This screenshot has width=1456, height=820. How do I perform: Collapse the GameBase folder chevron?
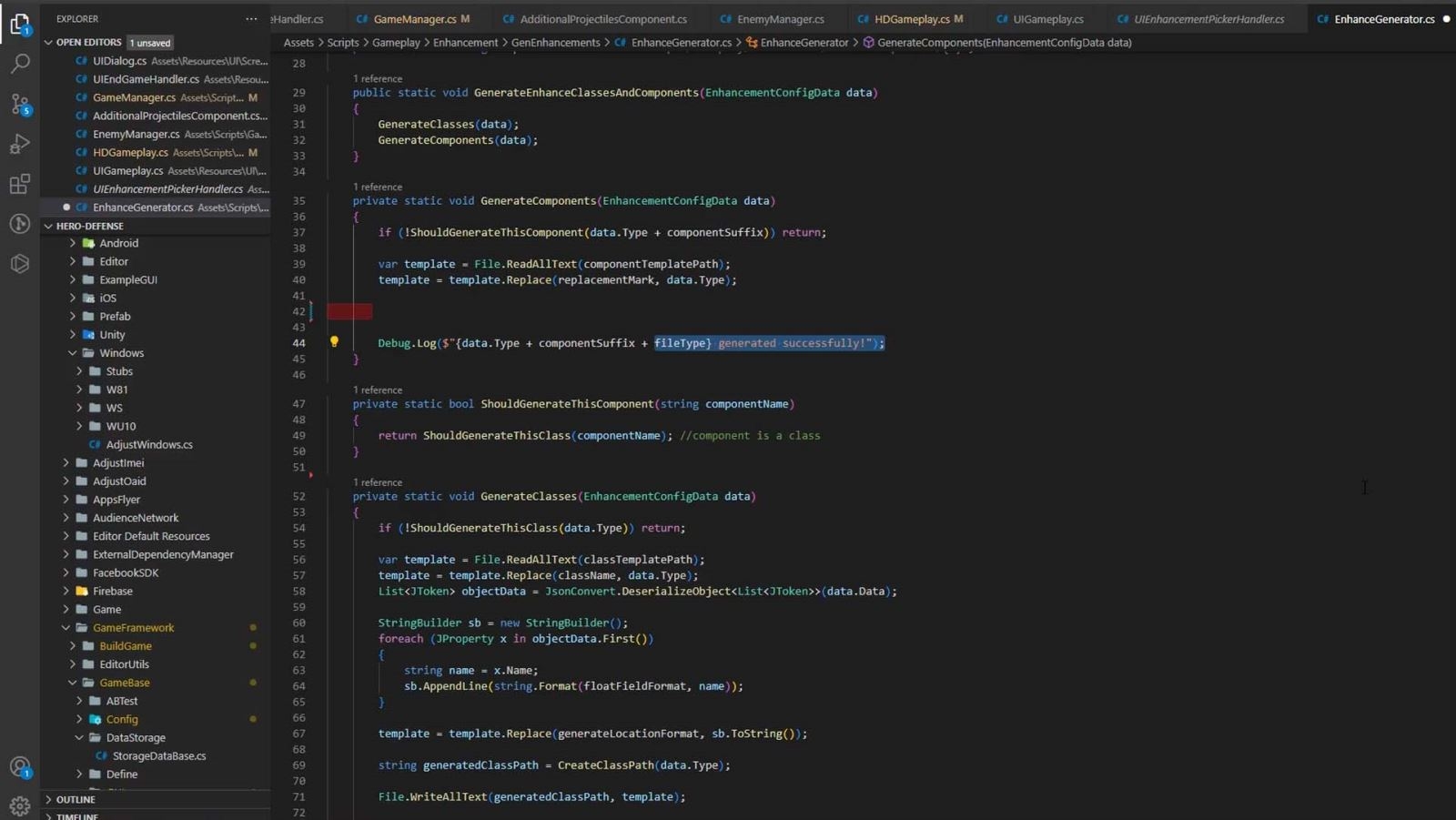pos(73,683)
